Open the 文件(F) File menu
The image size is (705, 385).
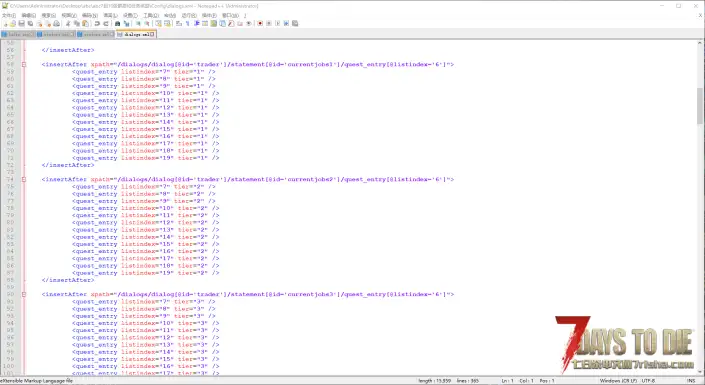coord(9,15)
